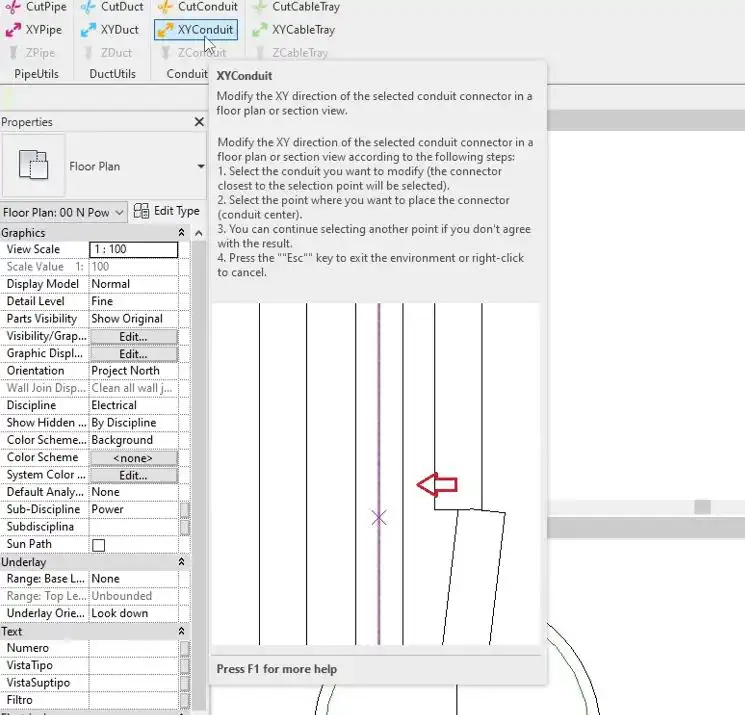Click the small button beside Sub-Discipline
This screenshot has height=715, width=745.
coord(184,509)
